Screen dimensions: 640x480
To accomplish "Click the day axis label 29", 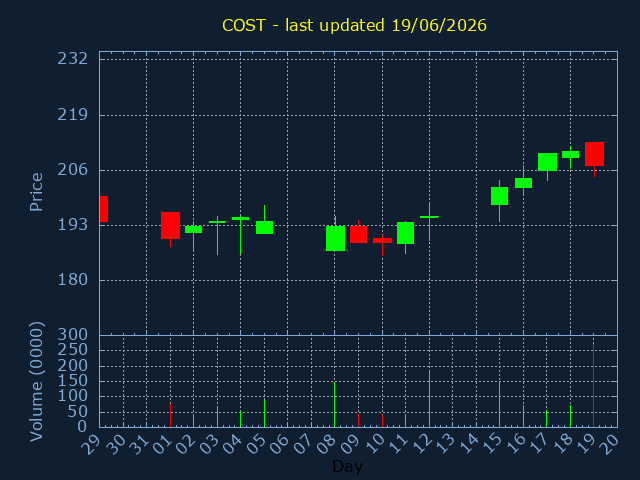I will point(91,443).
